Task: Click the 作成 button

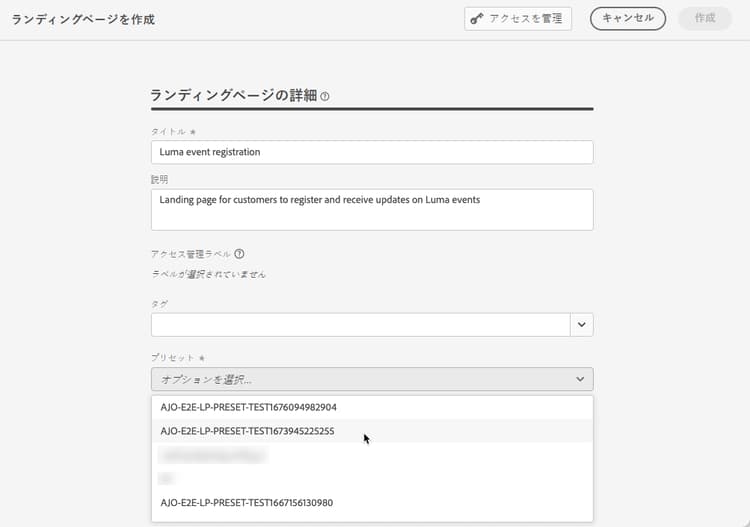Action: (705, 19)
